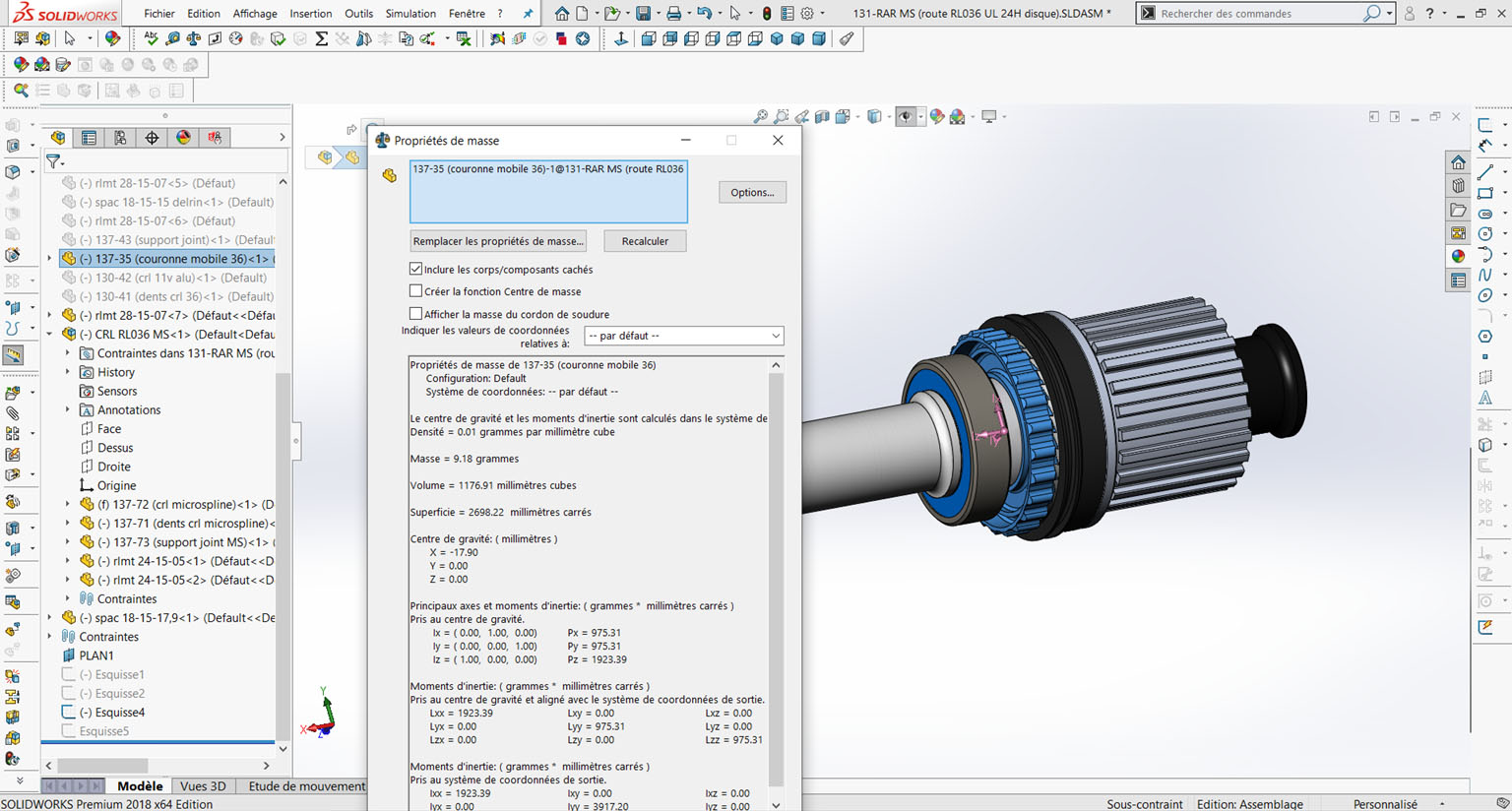Enable 'Créer la fonction Centre de masse'
This screenshot has height=811, width=1512.
415,291
